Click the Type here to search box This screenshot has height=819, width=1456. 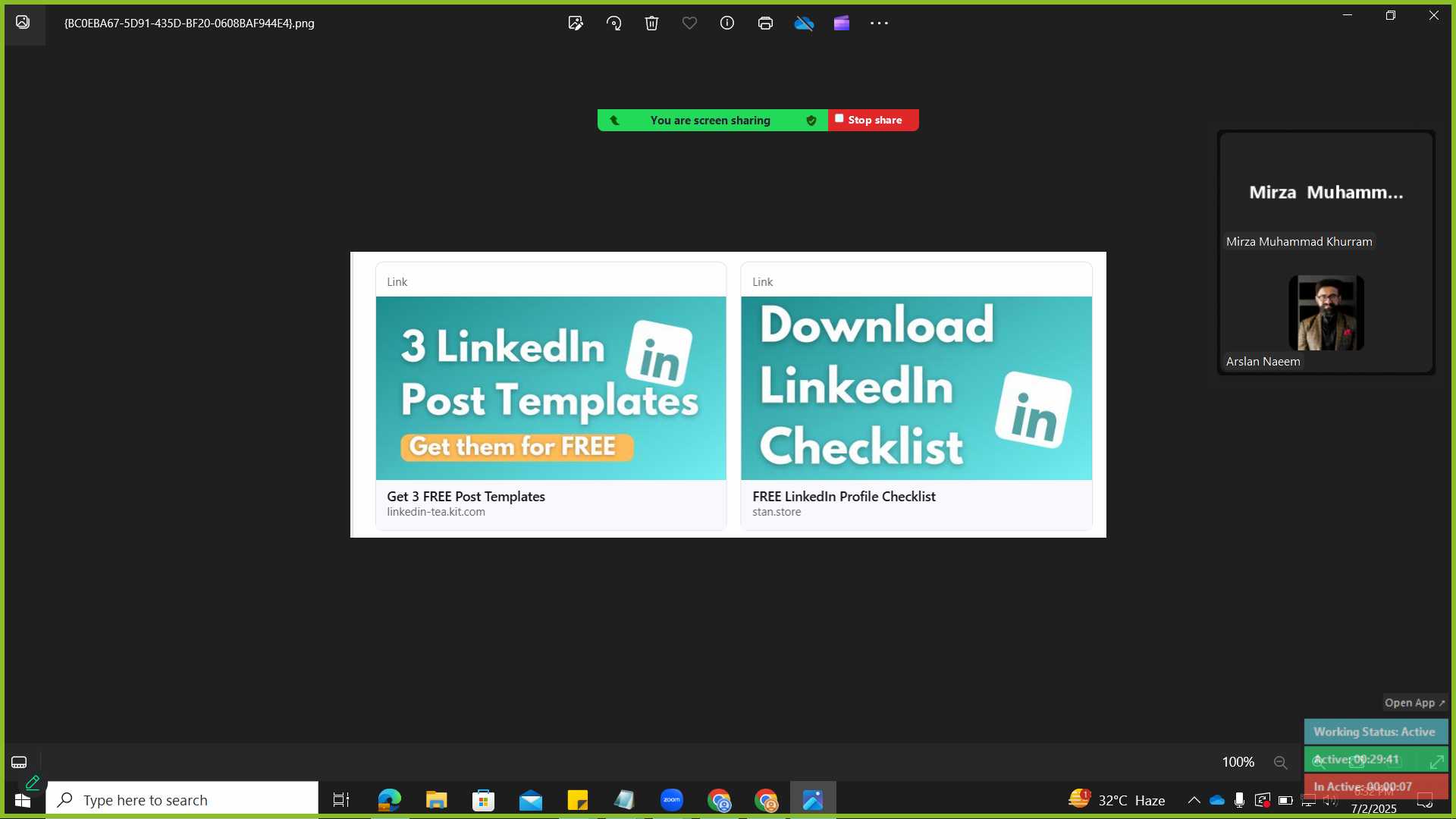click(x=182, y=800)
